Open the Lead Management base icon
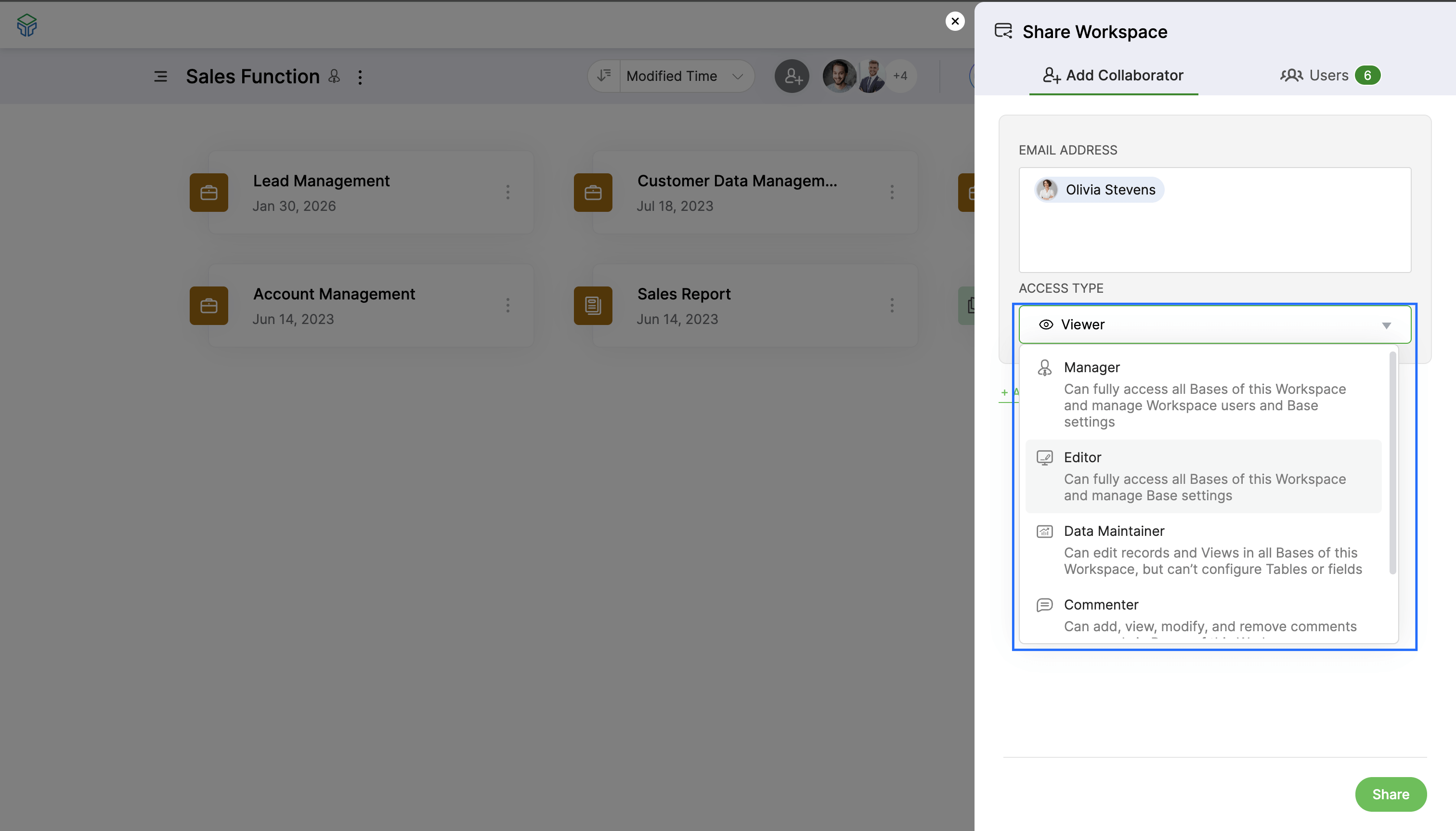 208,192
